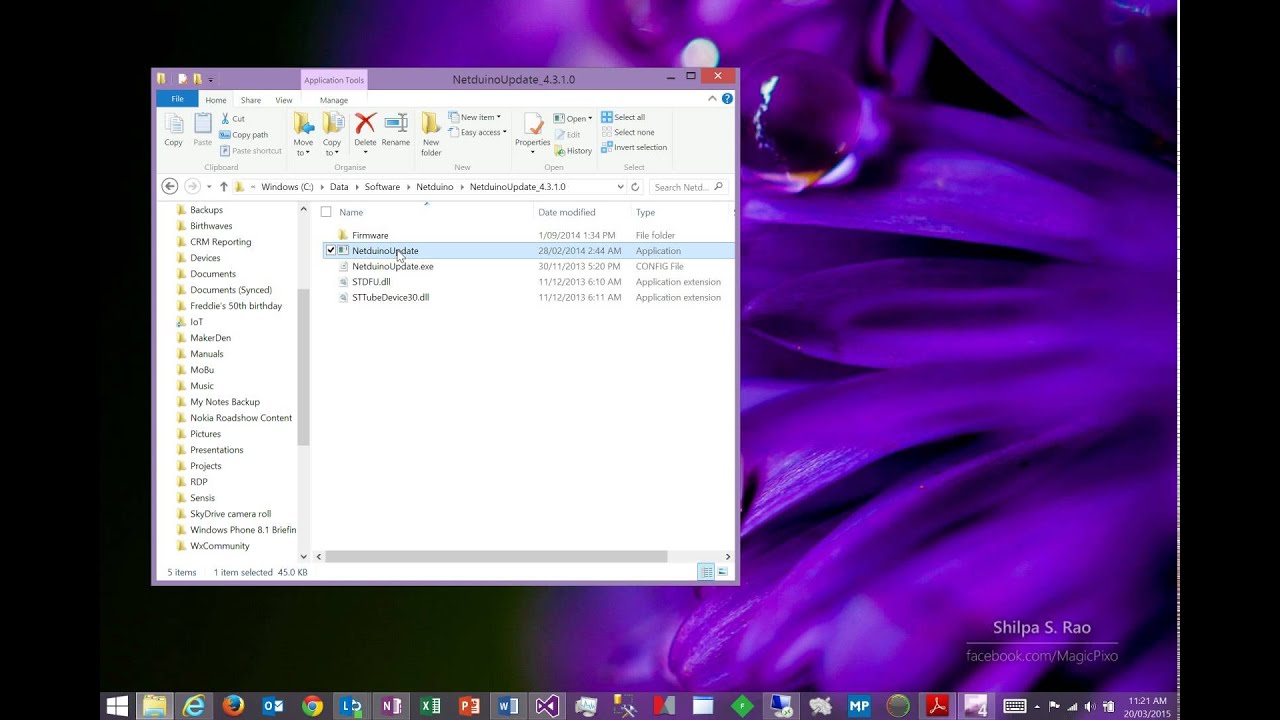
Task: Open the File menu tab
Action: tap(177, 99)
